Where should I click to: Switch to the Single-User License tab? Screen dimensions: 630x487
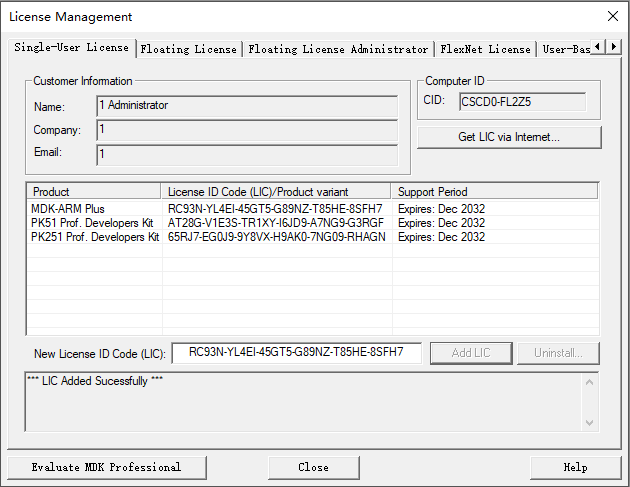point(72,48)
